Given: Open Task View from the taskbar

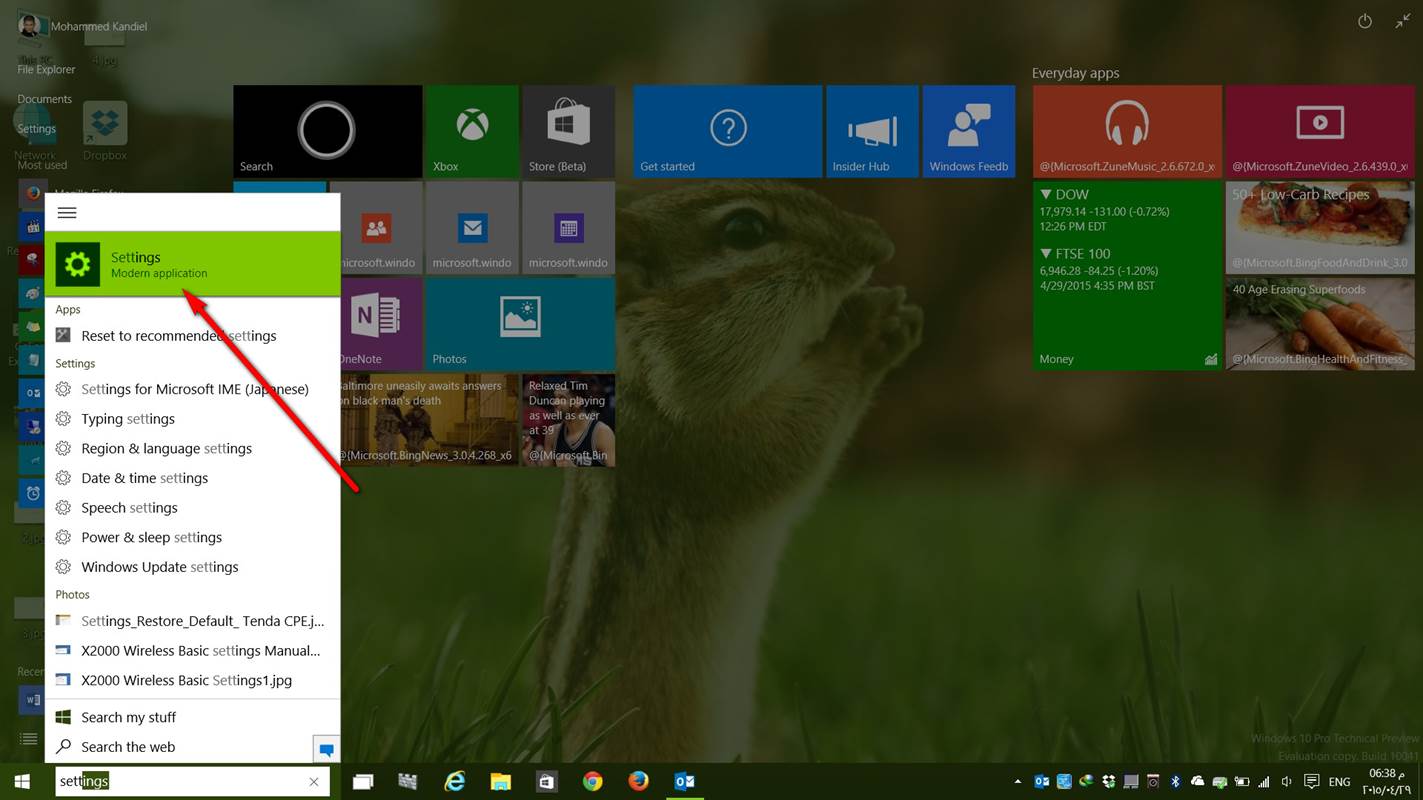Looking at the screenshot, I should coord(362,782).
